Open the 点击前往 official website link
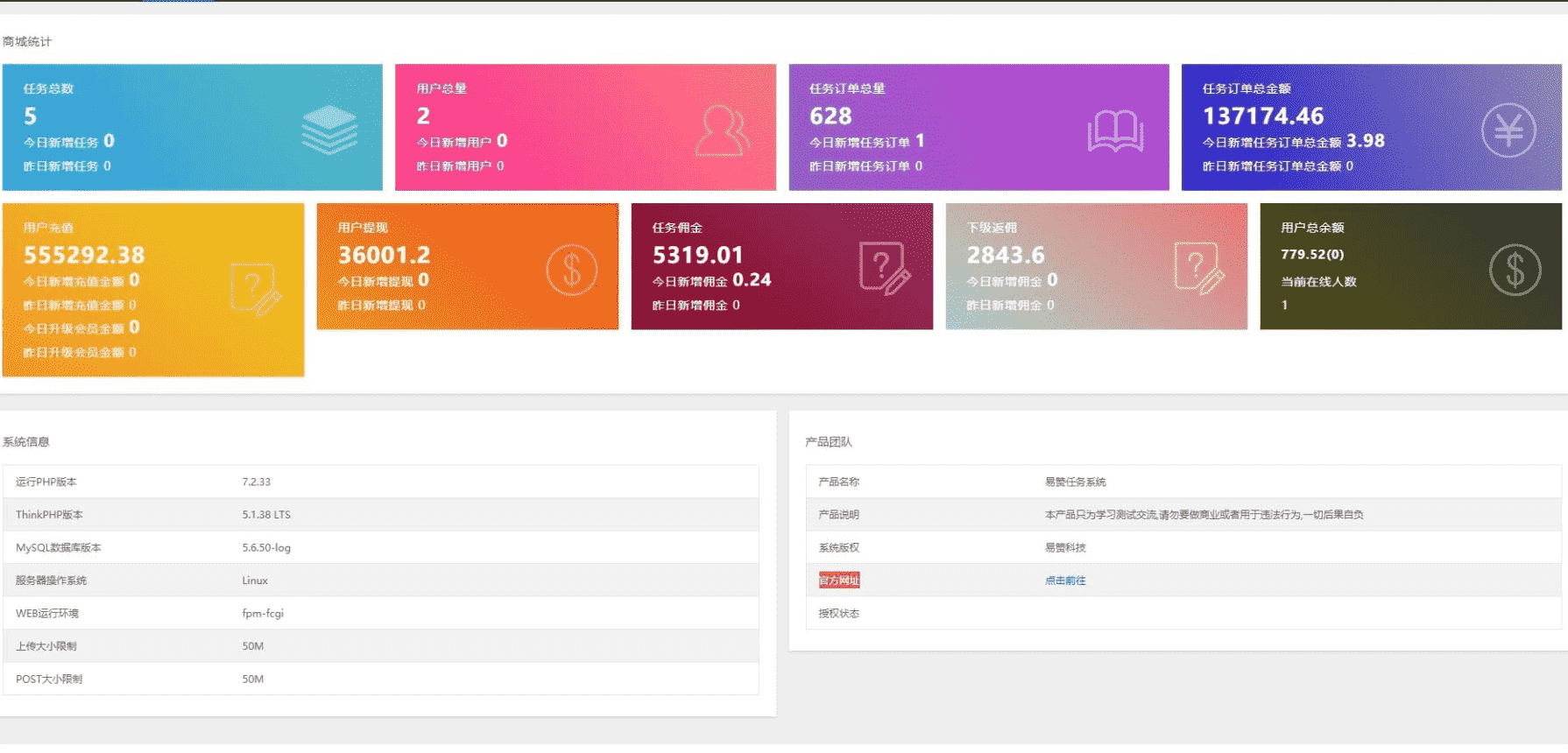1568x753 pixels. pos(1065,581)
